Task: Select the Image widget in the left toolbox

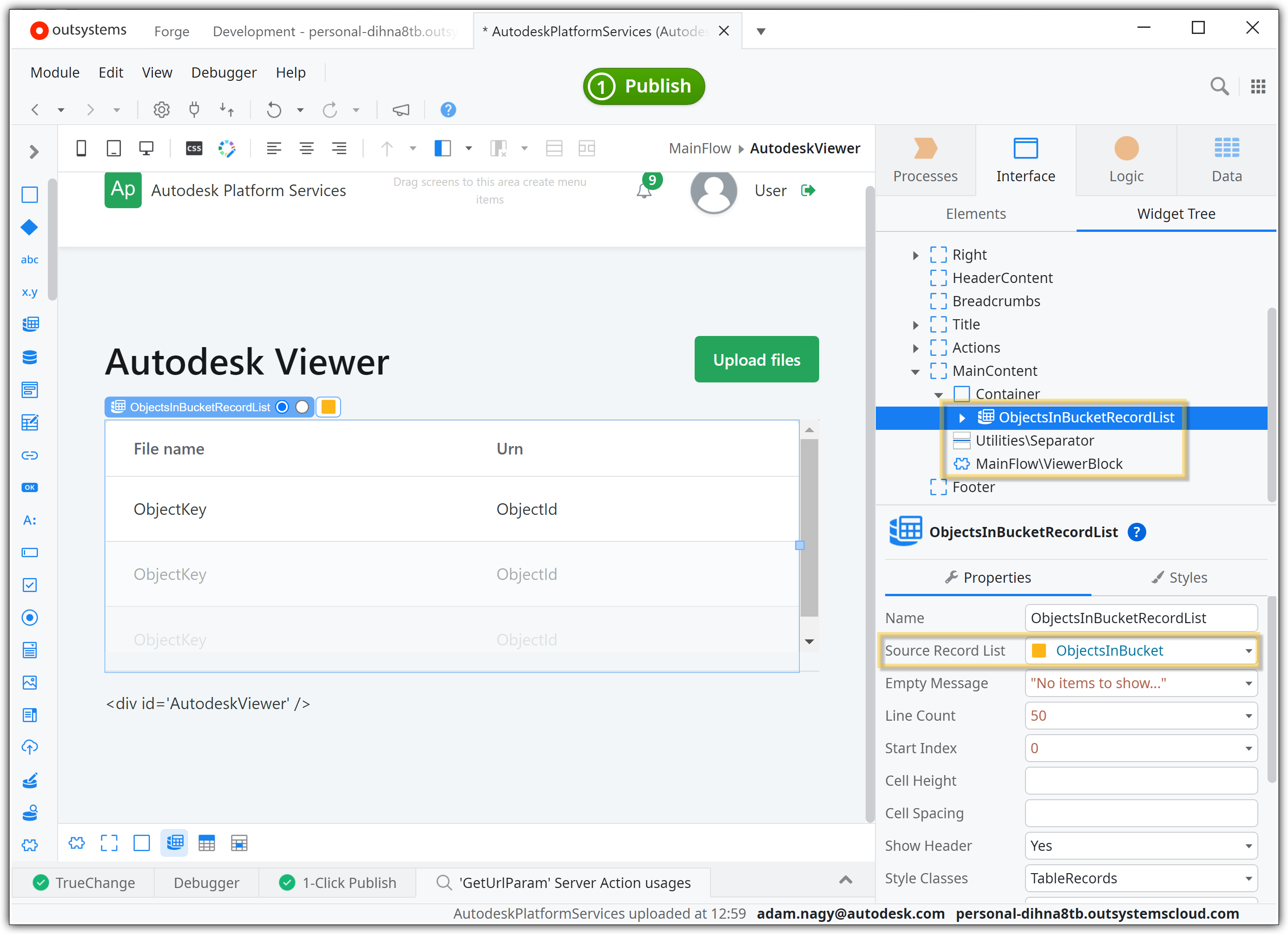Action: coord(30,683)
